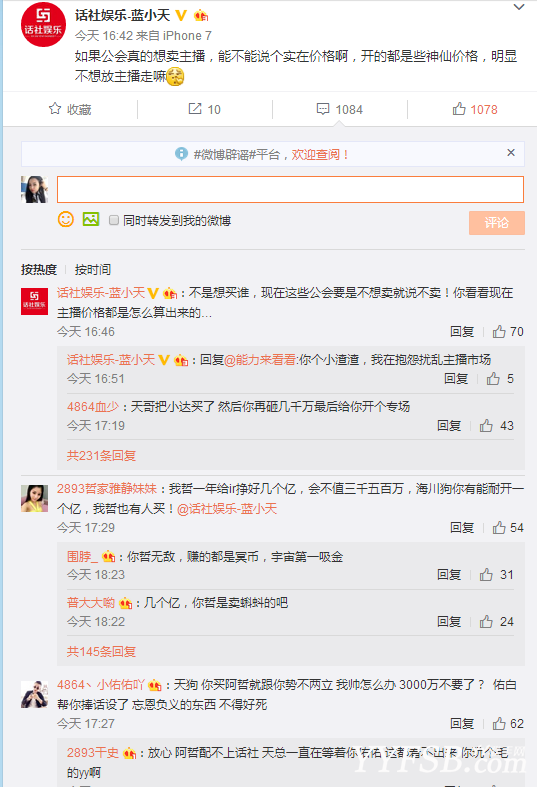Reply to the 今天 16:51 sub-comment
The height and width of the screenshot is (787, 537).
click(456, 378)
